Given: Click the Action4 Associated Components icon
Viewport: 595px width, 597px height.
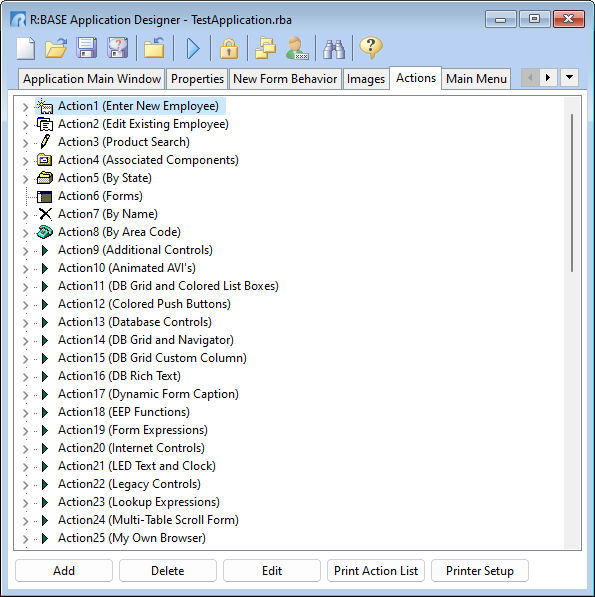Looking at the screenshot, I should coord(45,160).
